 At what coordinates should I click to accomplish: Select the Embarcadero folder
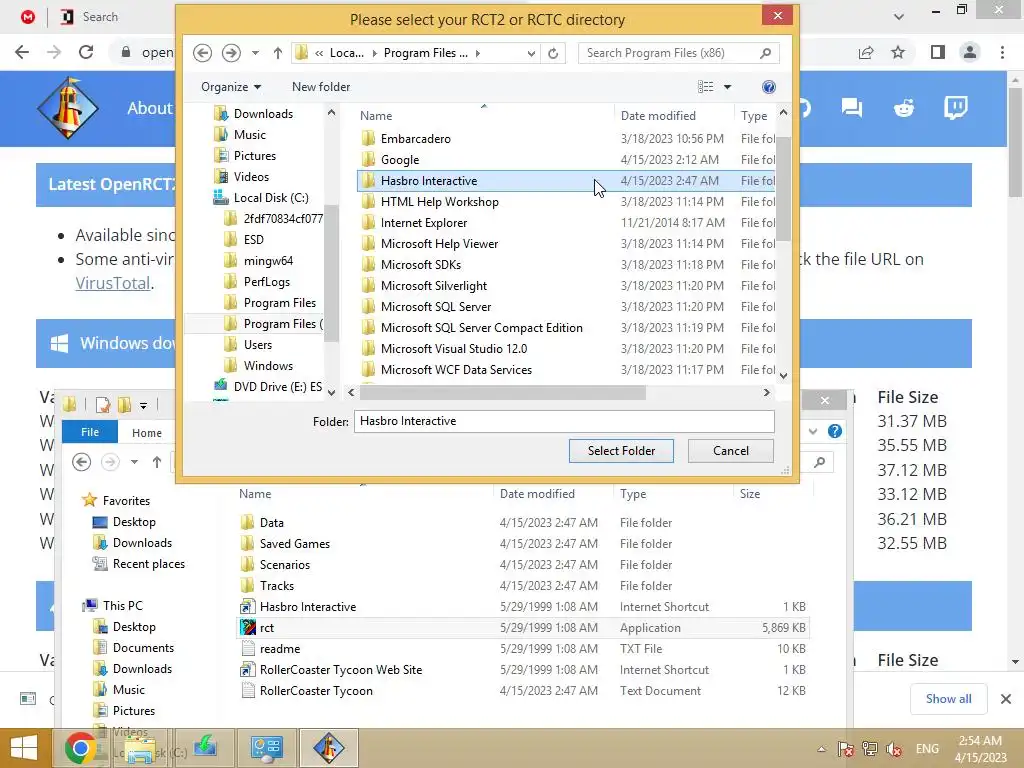pos(415,138)
